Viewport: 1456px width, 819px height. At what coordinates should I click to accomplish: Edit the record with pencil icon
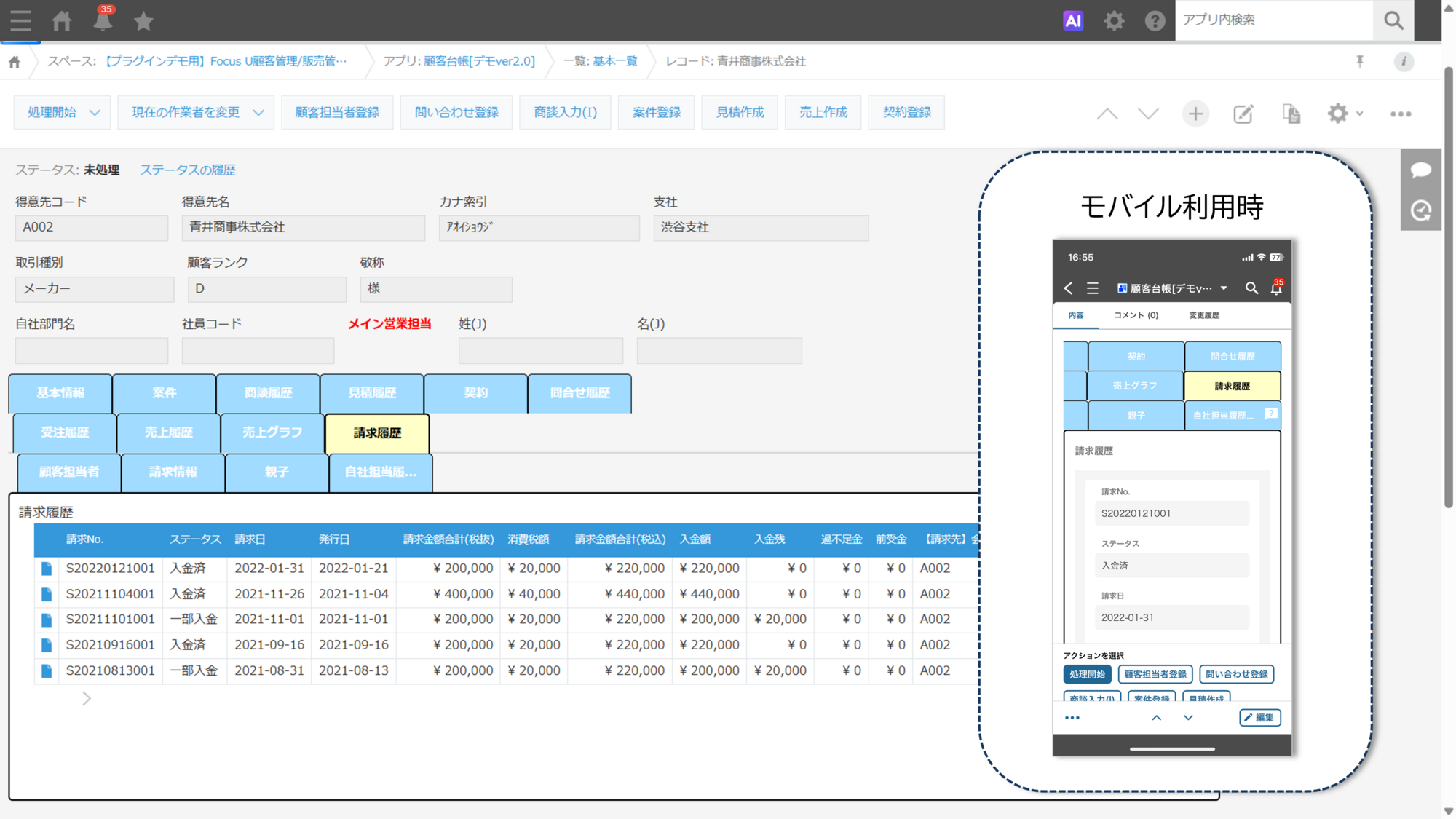(x=1243, y=114)
